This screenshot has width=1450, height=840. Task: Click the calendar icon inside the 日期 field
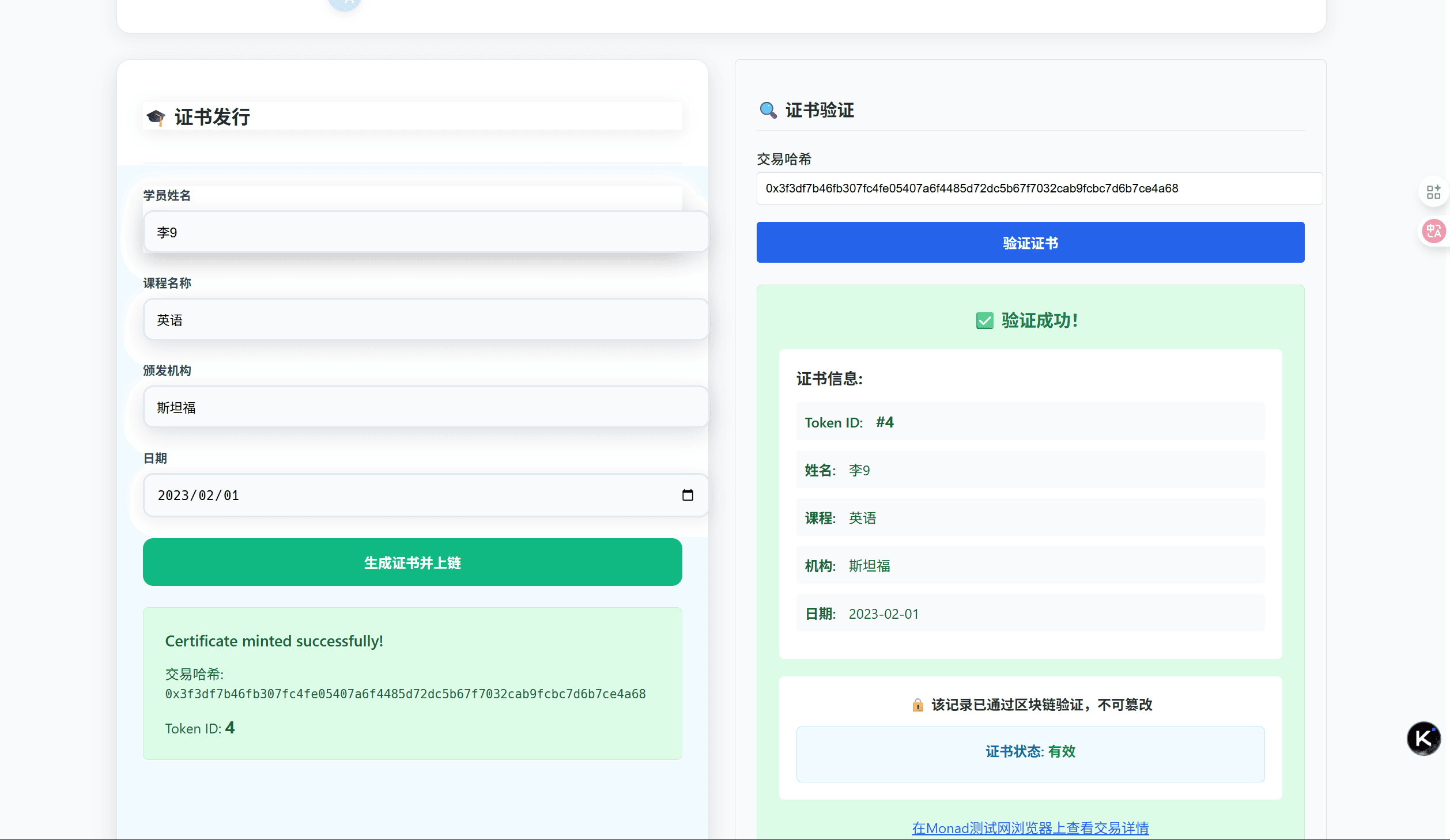pyautogui.click(x=688, y=495)
